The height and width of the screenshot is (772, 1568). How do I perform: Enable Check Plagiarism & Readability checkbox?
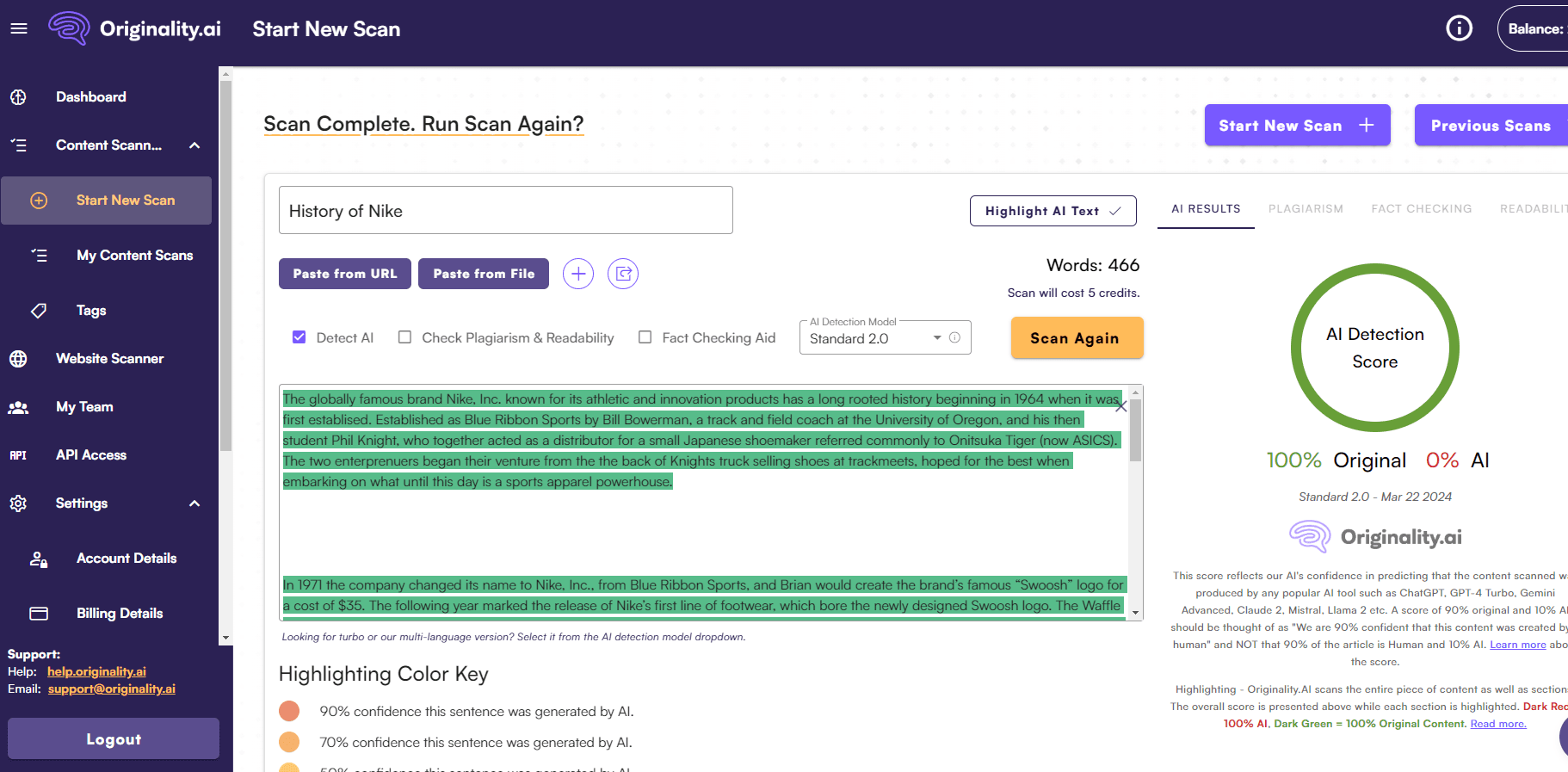click(x=404, y=337)
